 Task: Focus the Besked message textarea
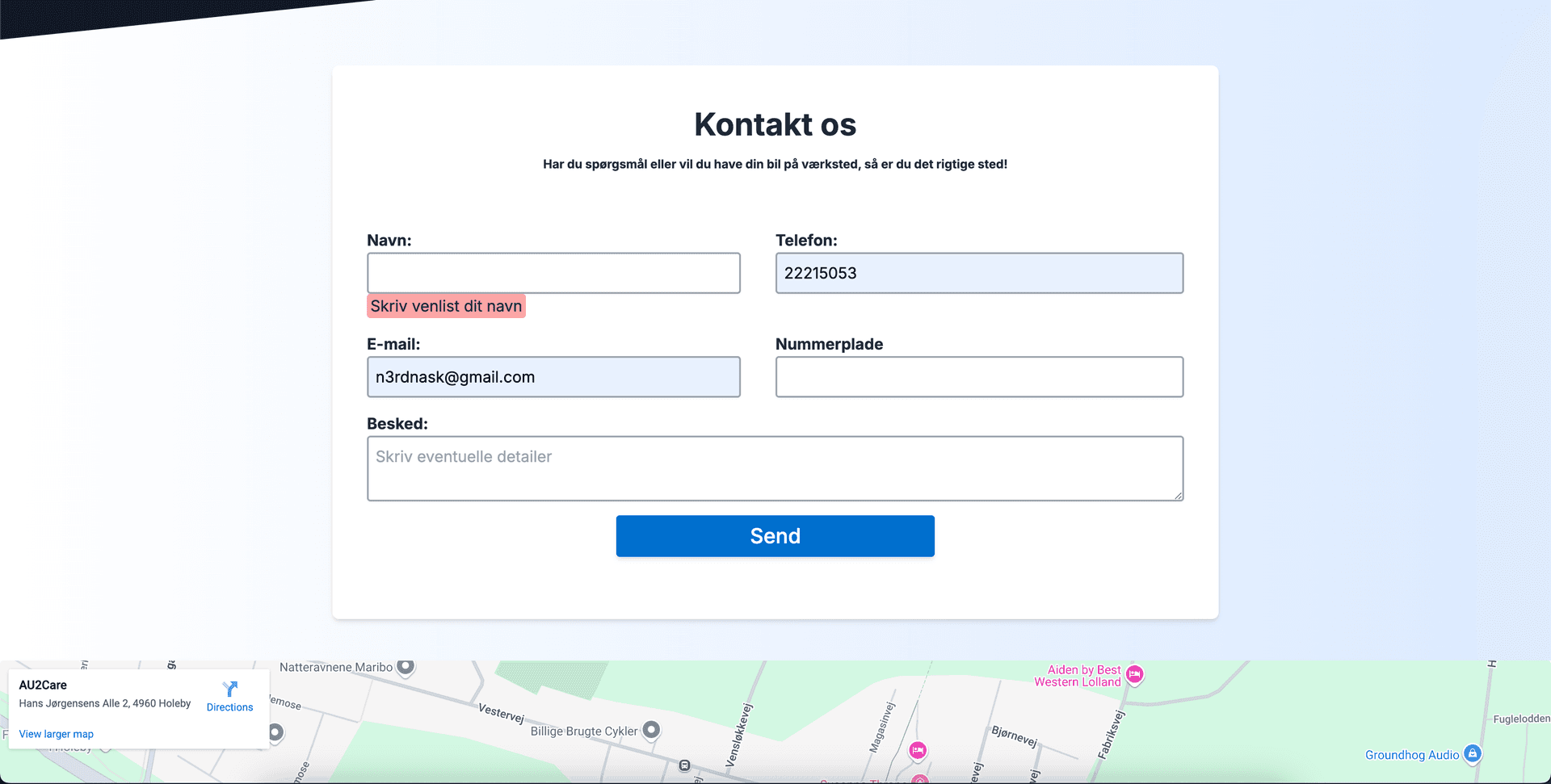[775, 468]
